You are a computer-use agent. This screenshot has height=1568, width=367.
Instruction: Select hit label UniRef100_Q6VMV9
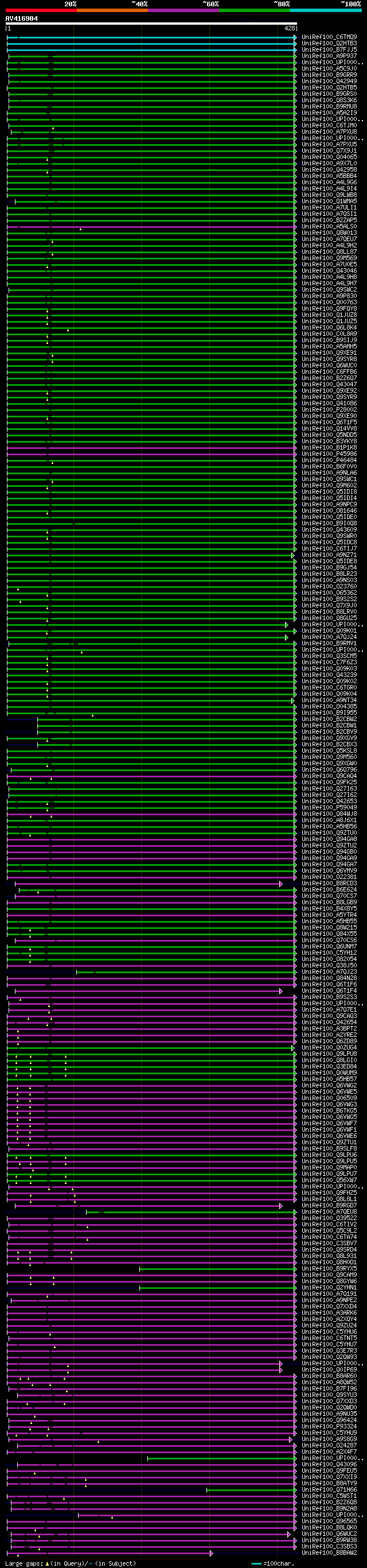coord(329,870)
